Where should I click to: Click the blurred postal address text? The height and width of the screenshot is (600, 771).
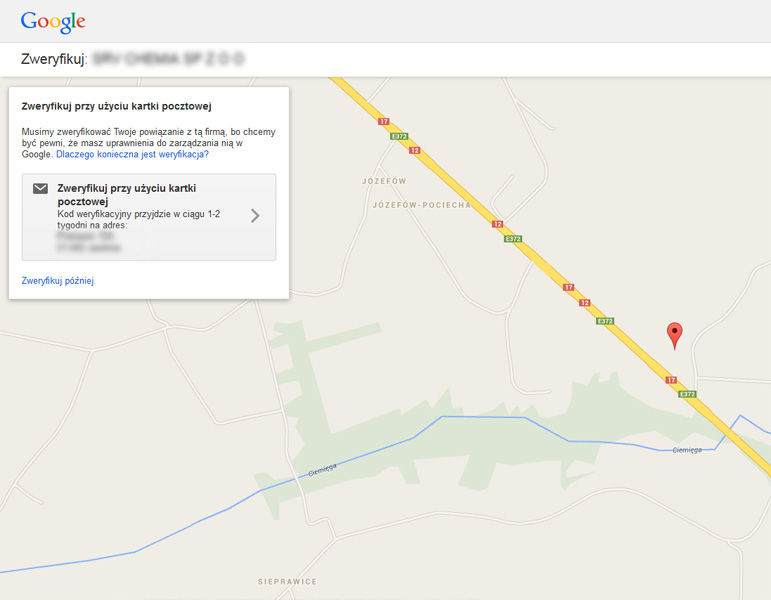(89, 242)
